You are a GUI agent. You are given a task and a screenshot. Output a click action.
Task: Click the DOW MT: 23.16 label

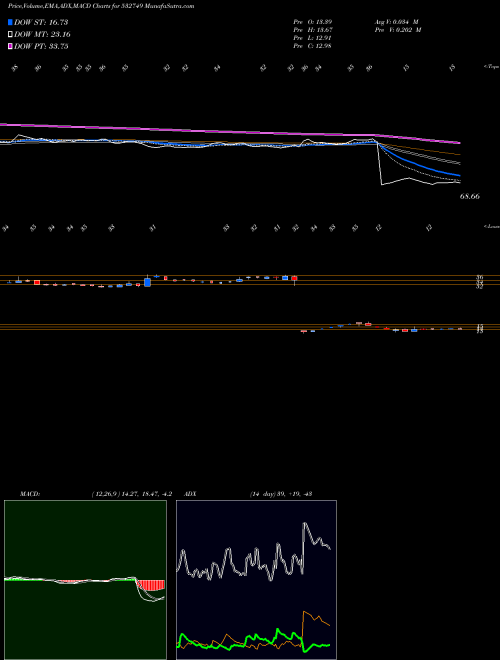pyautogui.click(x=42, y=35)
